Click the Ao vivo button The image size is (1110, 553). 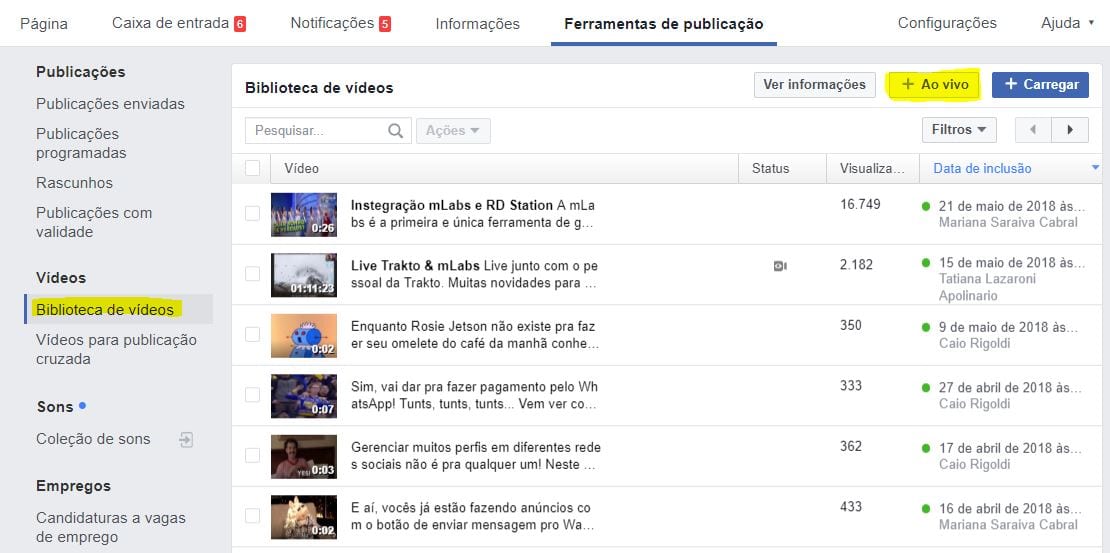pyautogui.click(x=935, y=85)
